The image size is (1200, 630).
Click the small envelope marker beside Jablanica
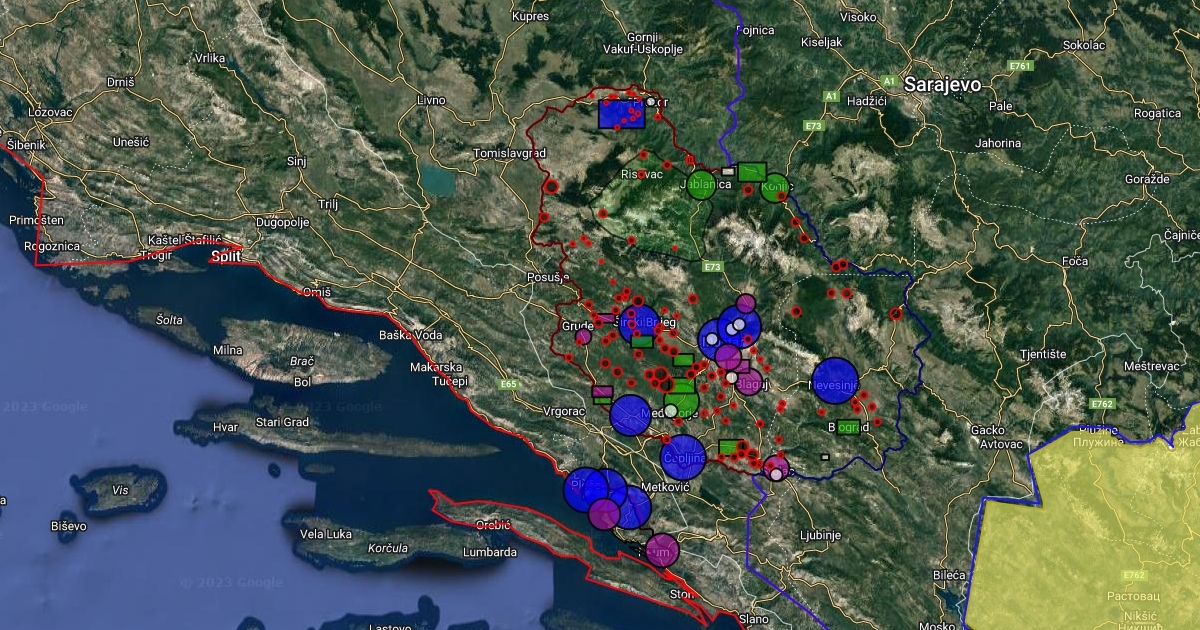pos(728,171)
